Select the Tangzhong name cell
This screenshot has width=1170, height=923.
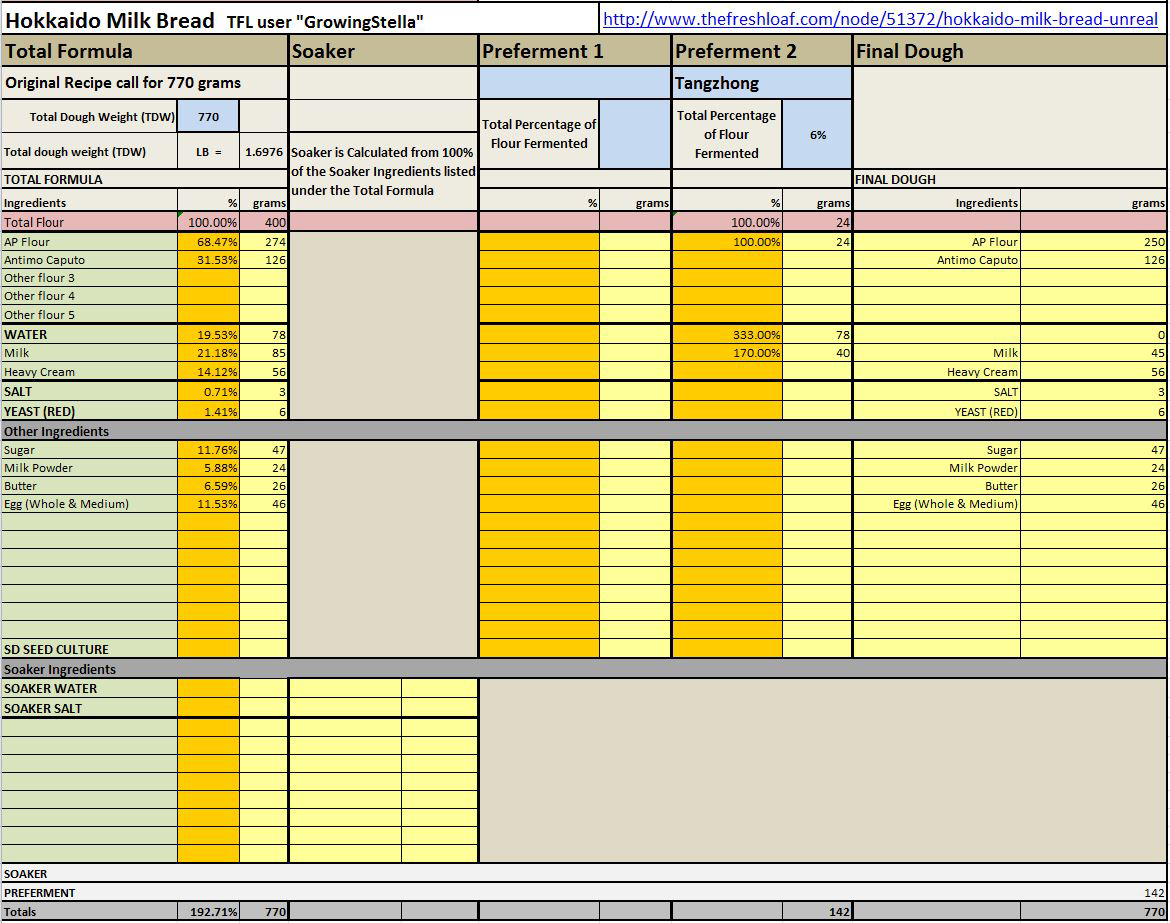(761, 83)
